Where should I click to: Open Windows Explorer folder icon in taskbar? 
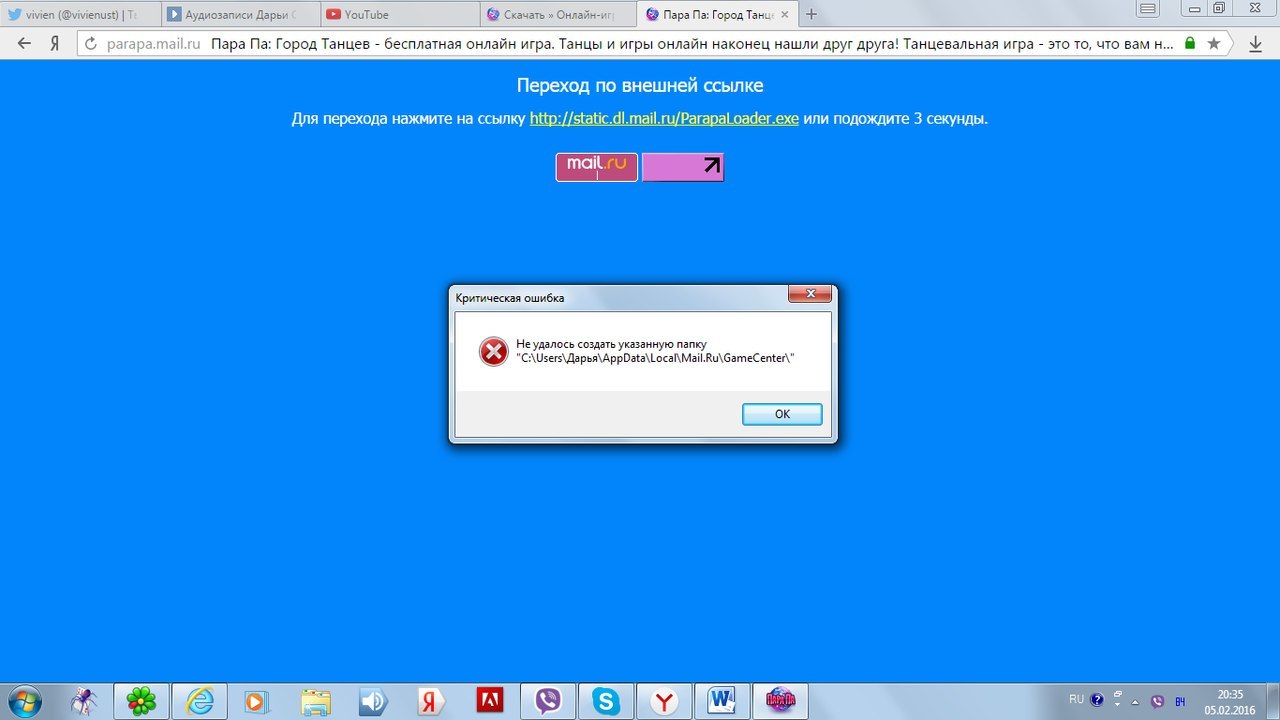316,701
